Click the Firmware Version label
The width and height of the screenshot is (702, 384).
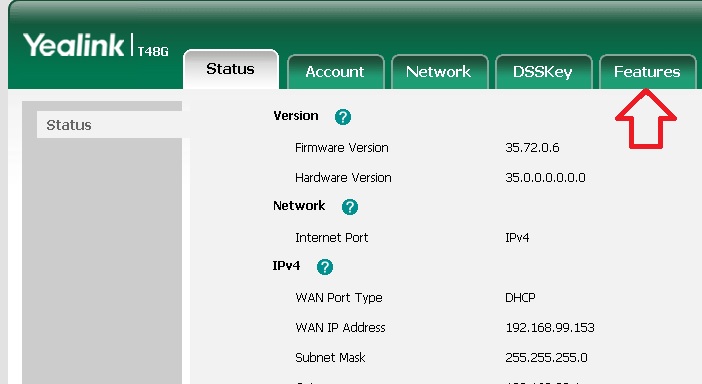[x=342, y=148]
